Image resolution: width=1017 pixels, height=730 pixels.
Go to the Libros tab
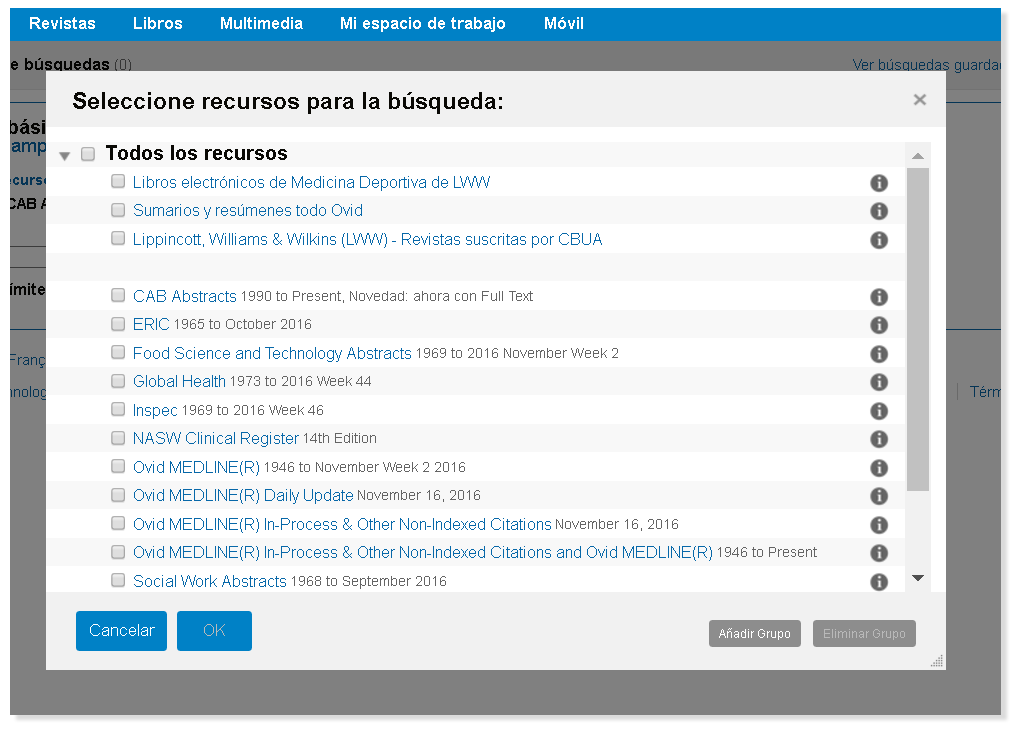pyautogui.click(x=158, y=23)
